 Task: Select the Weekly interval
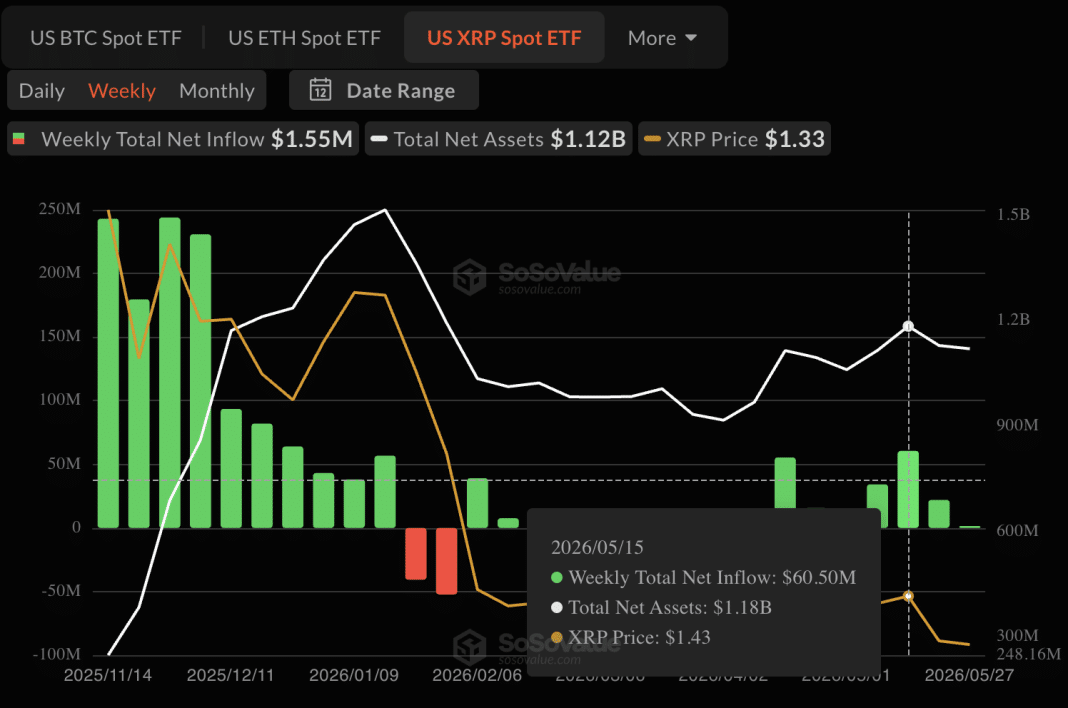coord(122,91)
